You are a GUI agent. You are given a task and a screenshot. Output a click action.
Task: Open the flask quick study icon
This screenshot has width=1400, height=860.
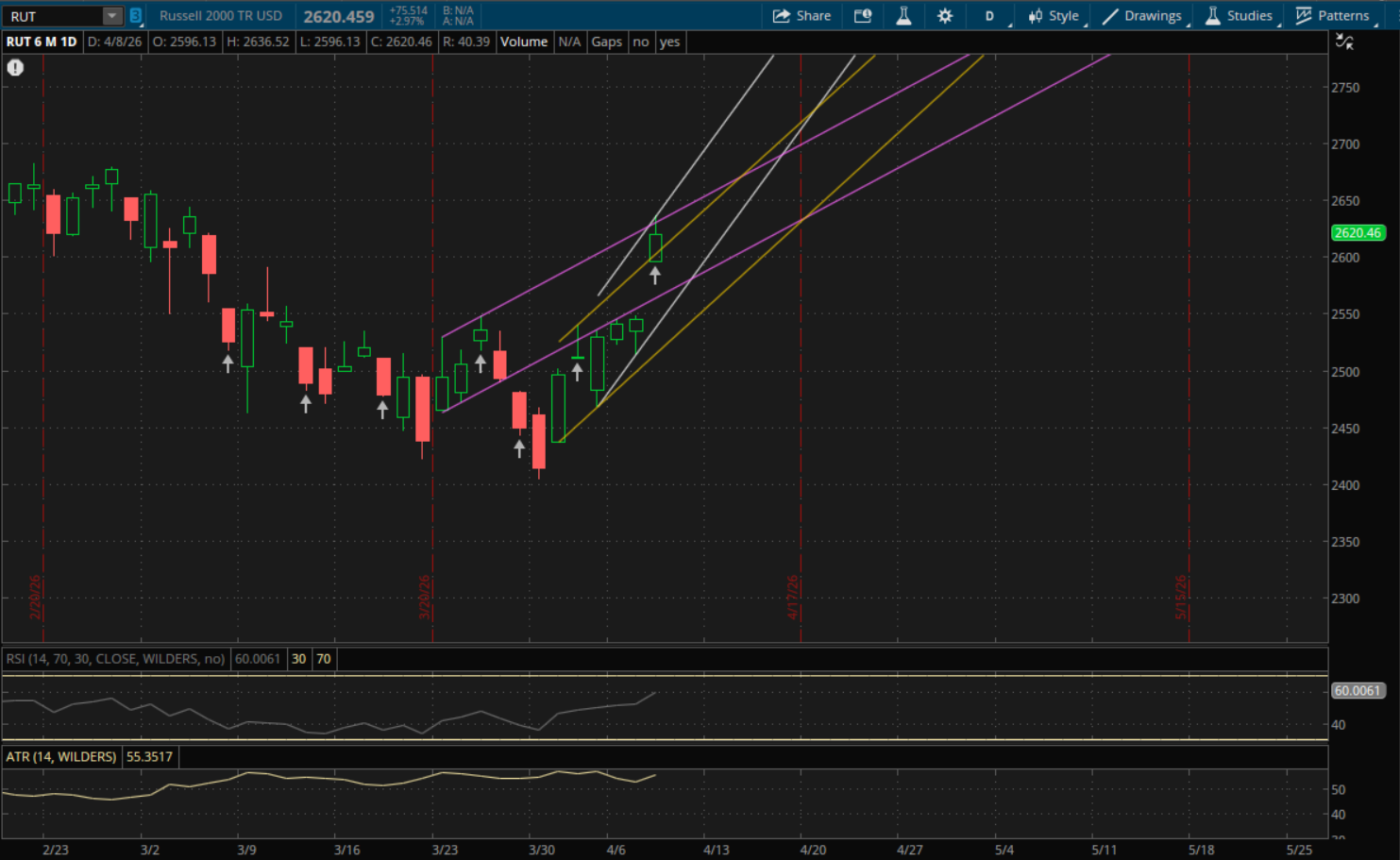[x=903, y=16]
